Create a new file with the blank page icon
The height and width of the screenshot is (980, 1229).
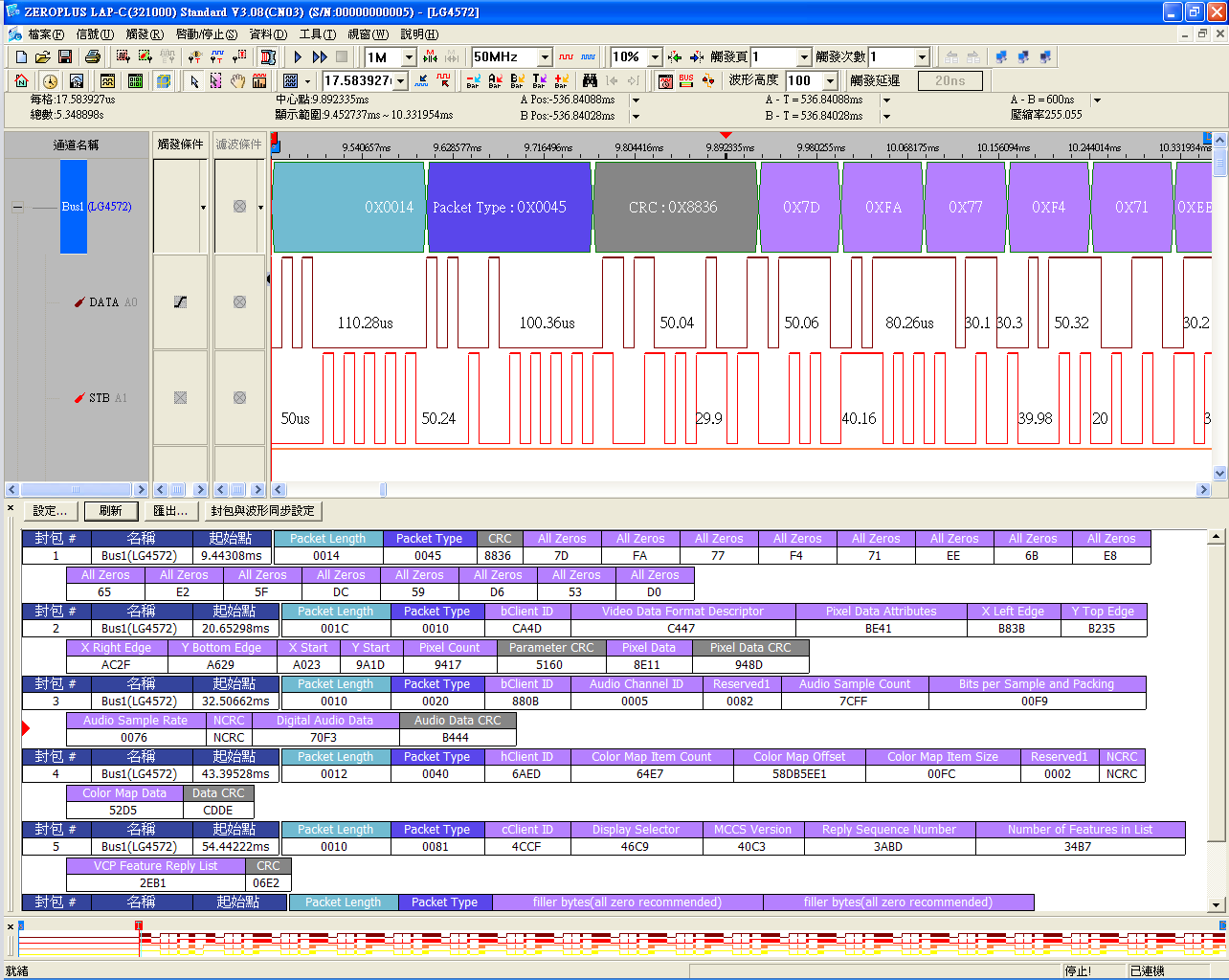(21, 57)
